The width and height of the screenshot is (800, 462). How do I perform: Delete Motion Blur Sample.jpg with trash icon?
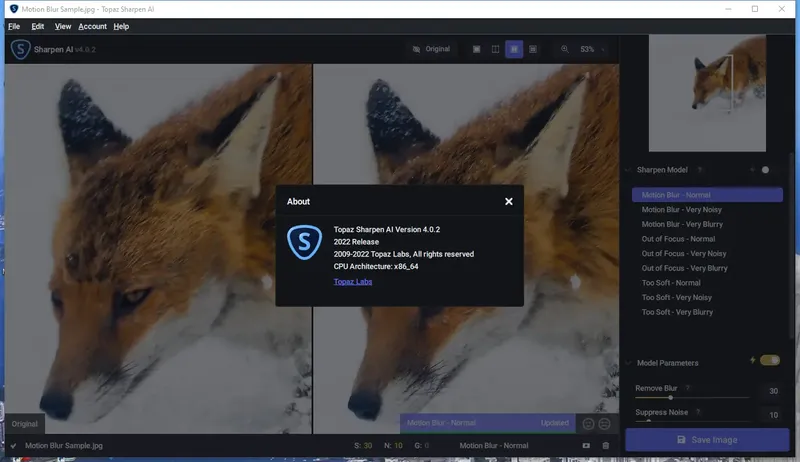(606, 446)
